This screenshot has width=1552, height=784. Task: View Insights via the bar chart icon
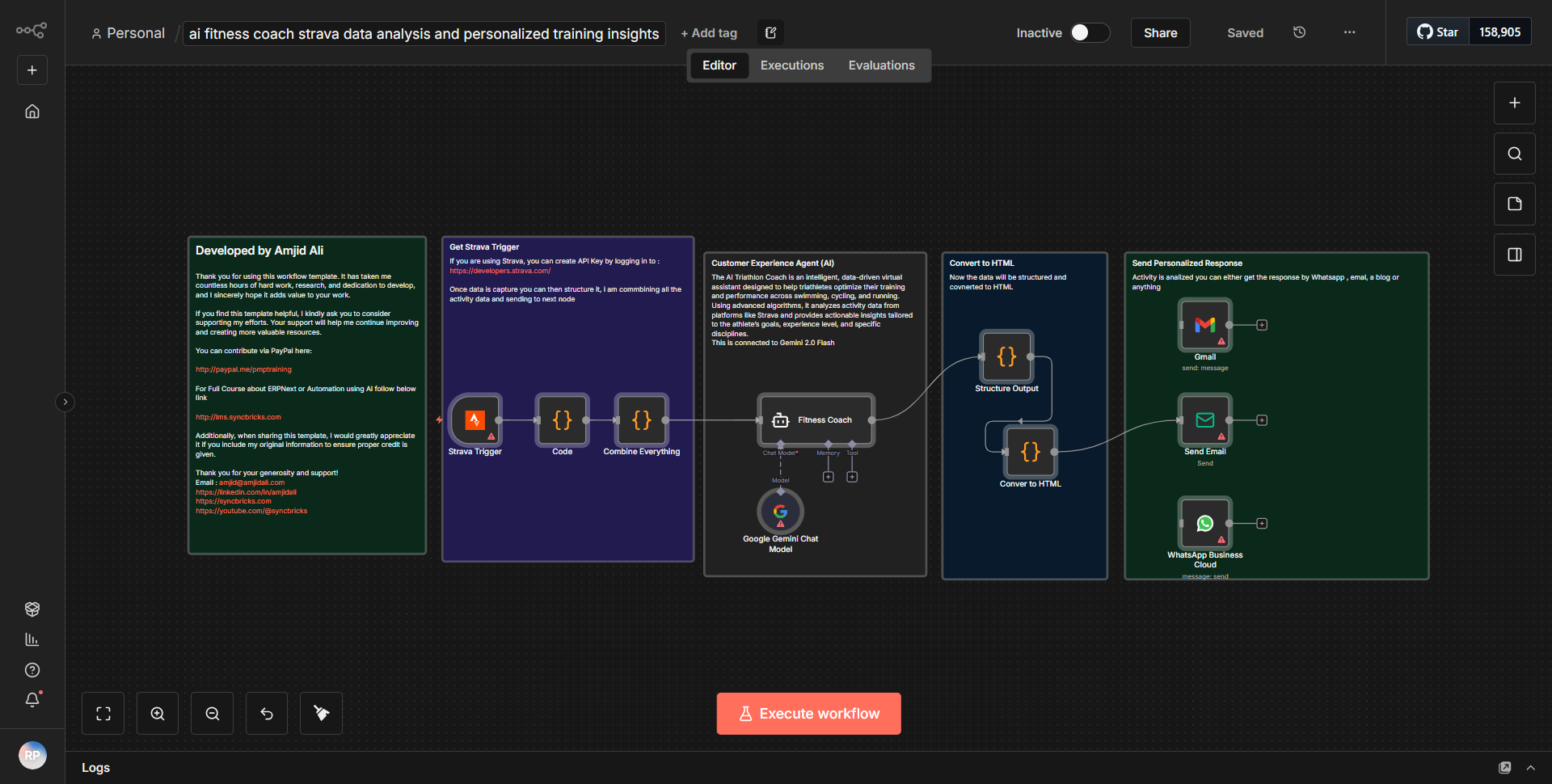pyautogui.click(x=32, y=639)
